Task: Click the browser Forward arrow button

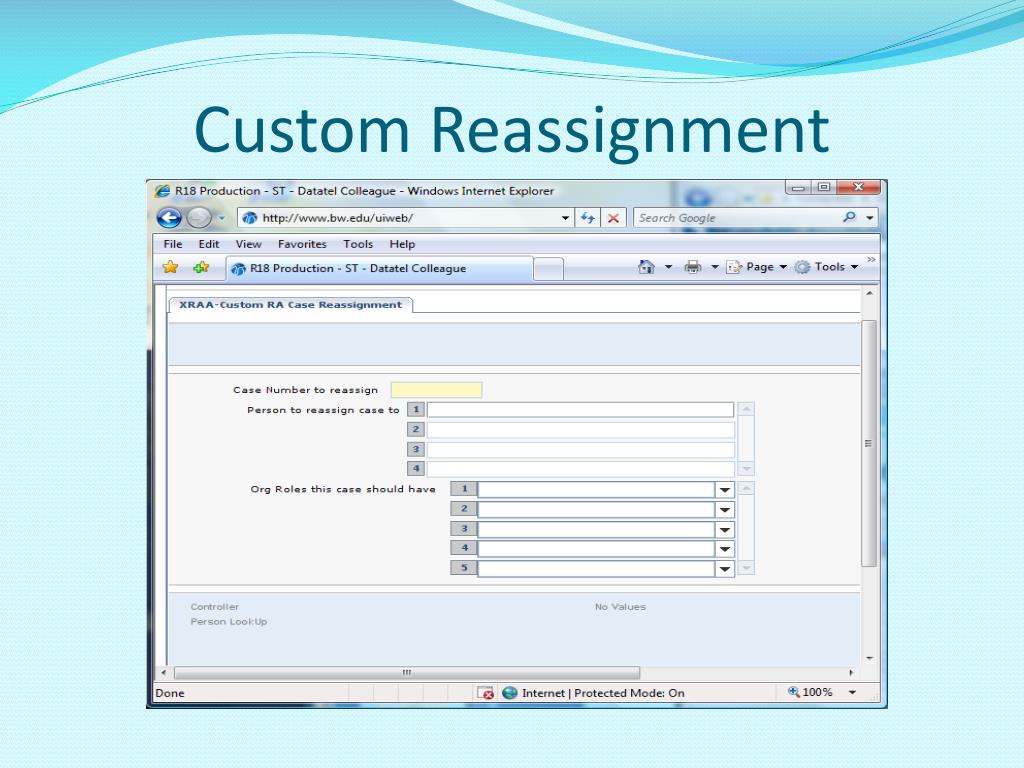Action: (199, 217)
